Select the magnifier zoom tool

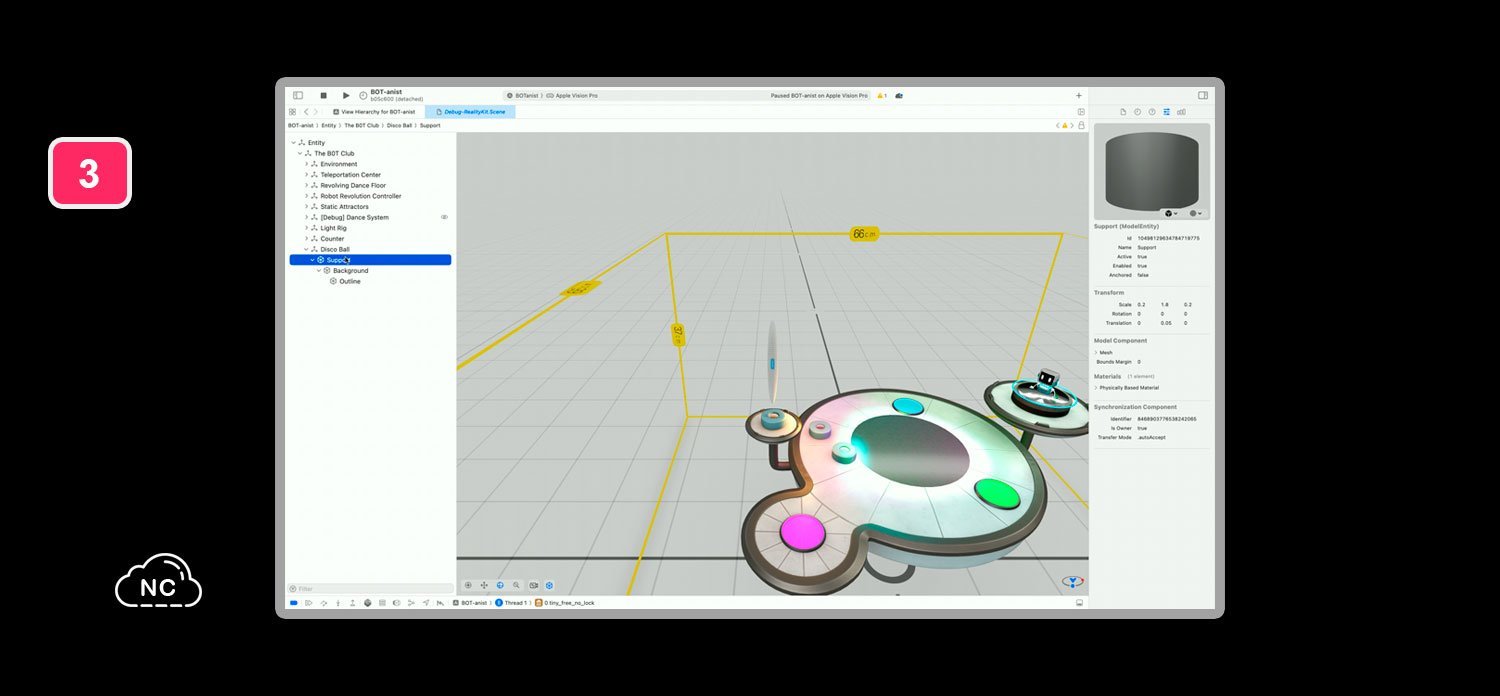tap(516, 585)
